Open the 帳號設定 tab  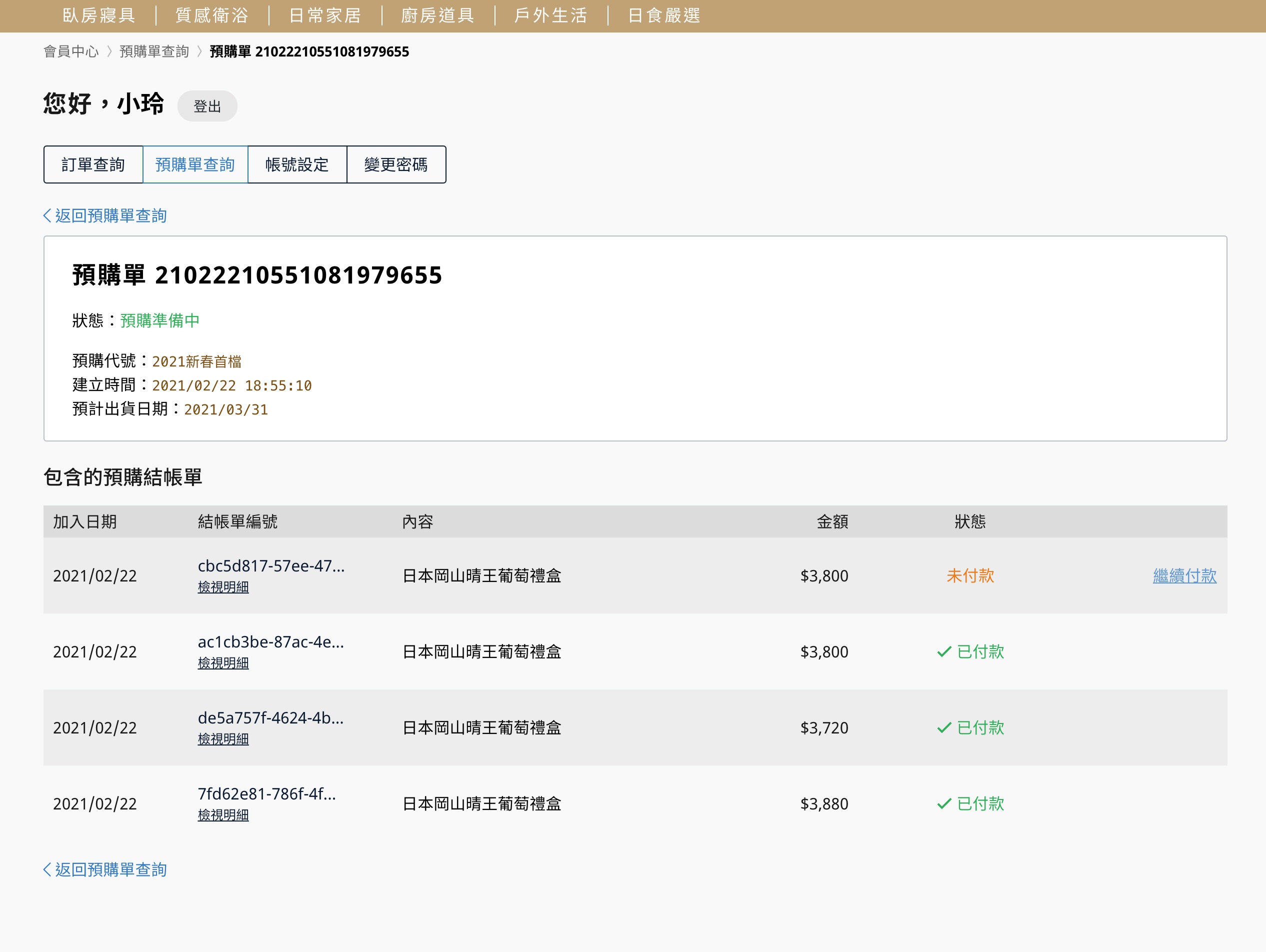pos(296,165)
